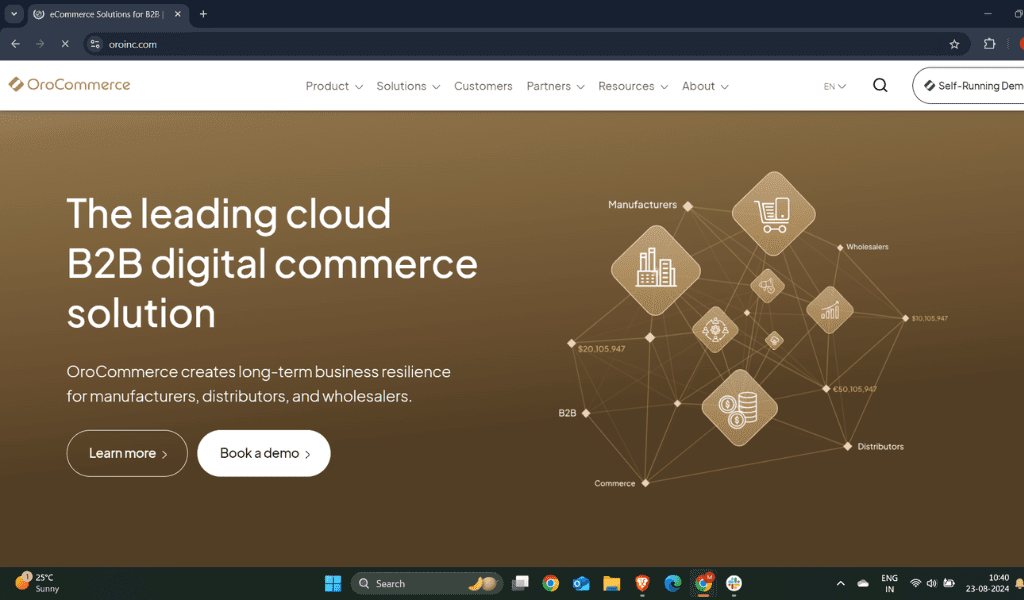Open Microsoft Edge from the taskbar
This screenshot has width=1024, height=600.
click(x=673, y=583)
